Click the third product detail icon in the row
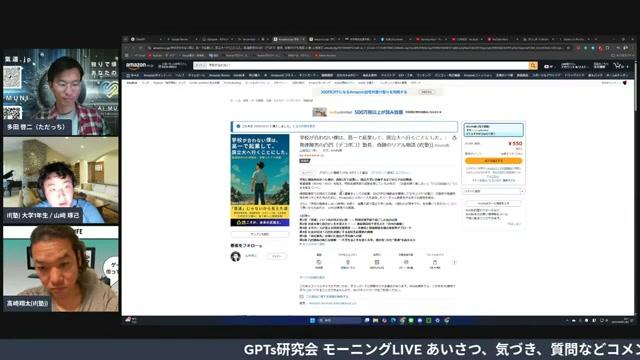Image resolution: width=640 pixels, height=360 pixels. [x=377, y=262]
